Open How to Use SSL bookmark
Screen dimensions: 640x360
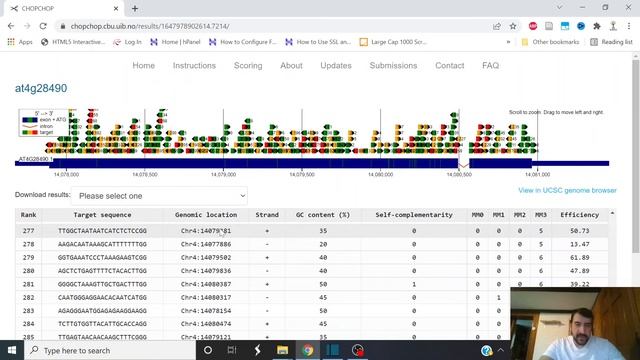(x=318, y=42)
